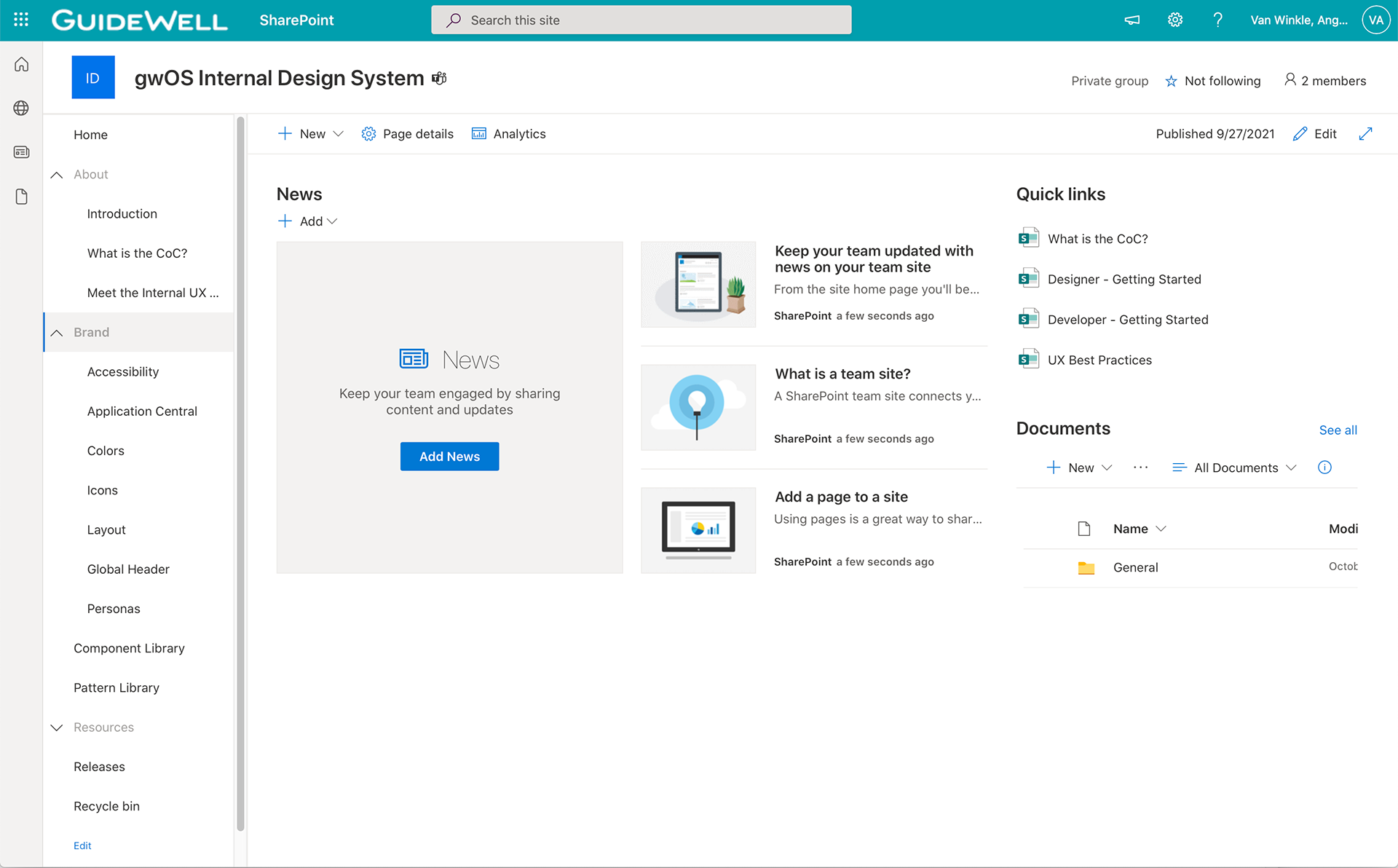Click the UX Best Practices file icon
1398x868 pixels.
coord(1028,360)
